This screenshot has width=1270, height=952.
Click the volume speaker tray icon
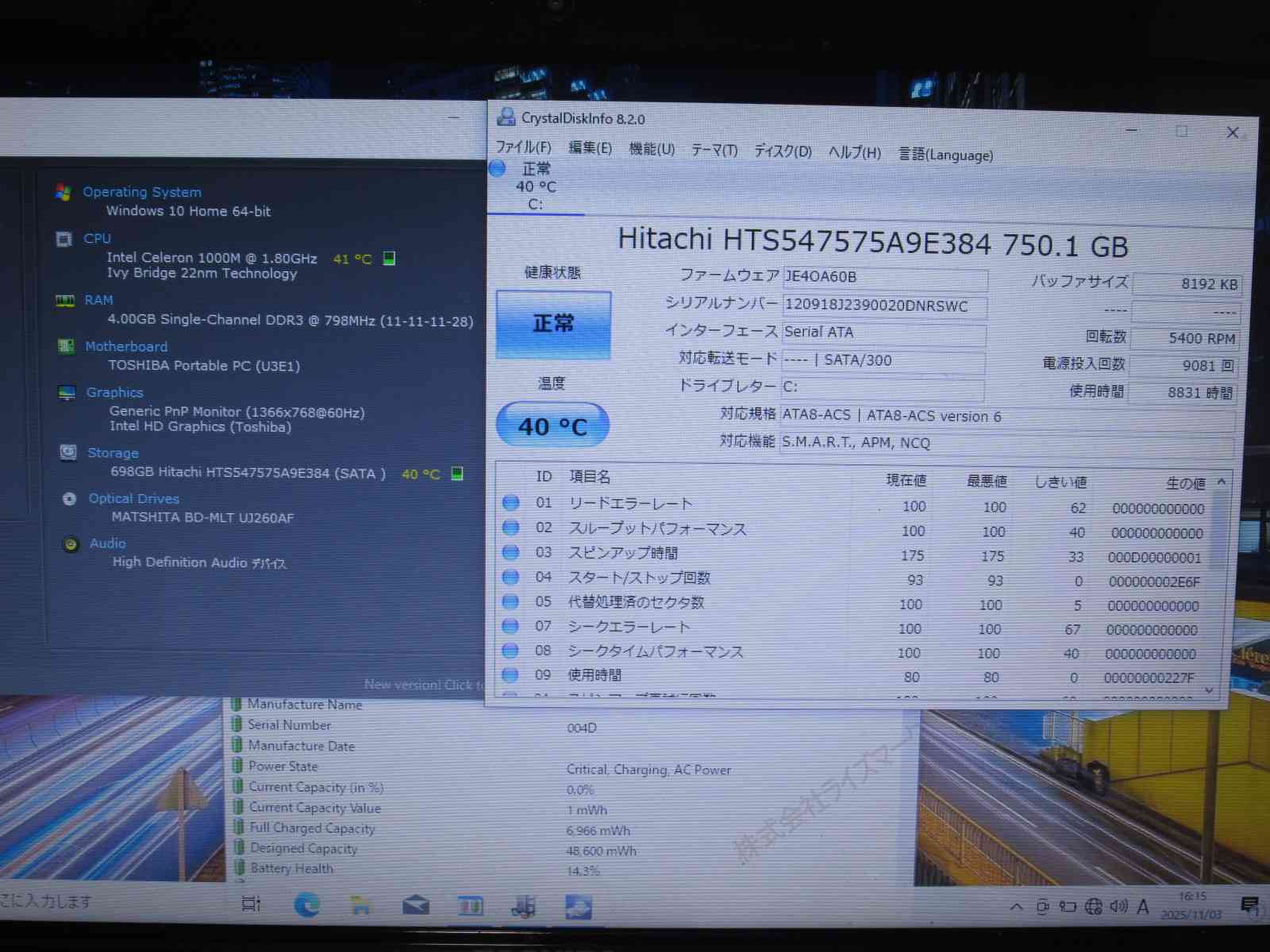tap(1118, 906)
